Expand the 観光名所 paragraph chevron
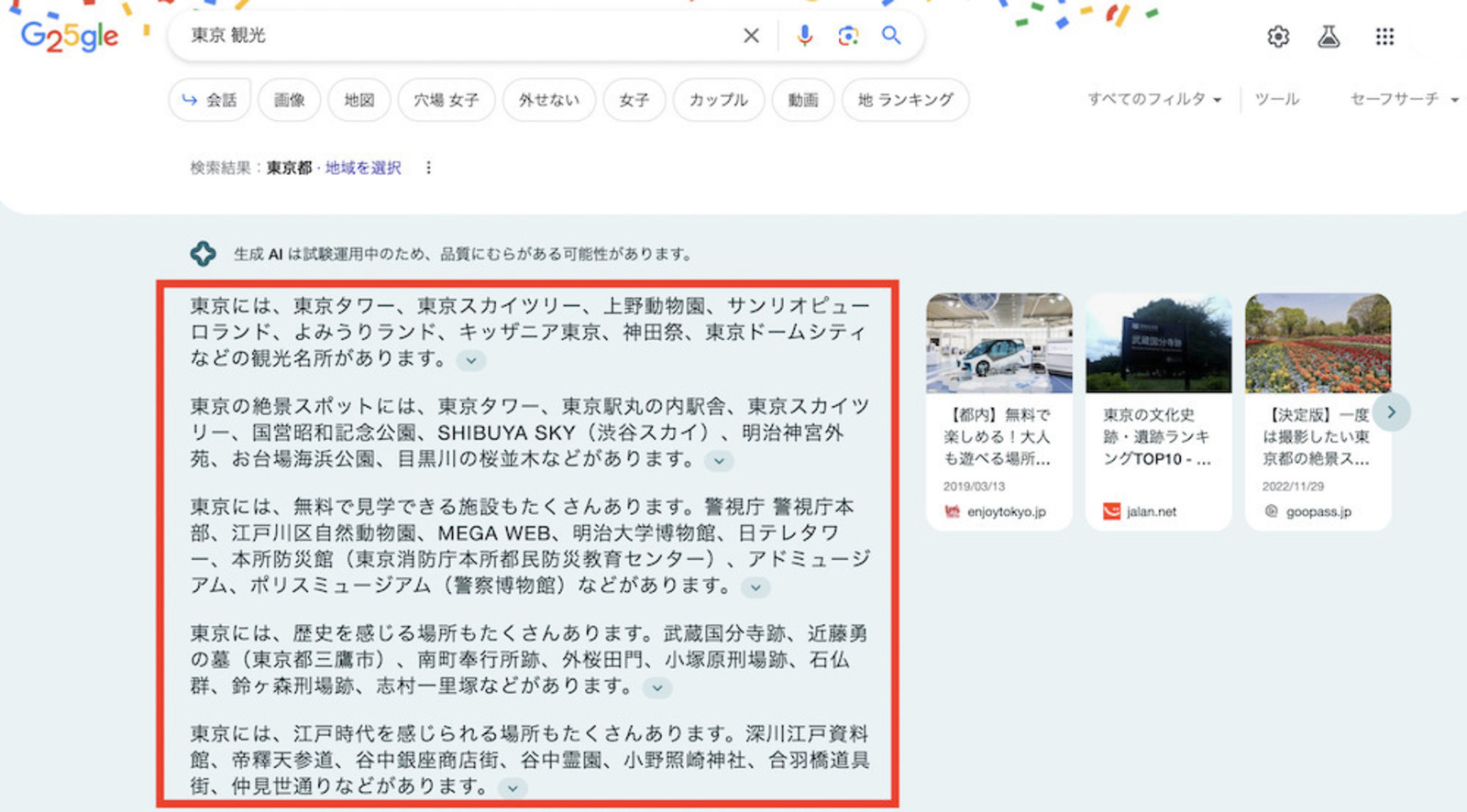The width and height of the screenshot is (1467, 812). click(x=471, y=360)
